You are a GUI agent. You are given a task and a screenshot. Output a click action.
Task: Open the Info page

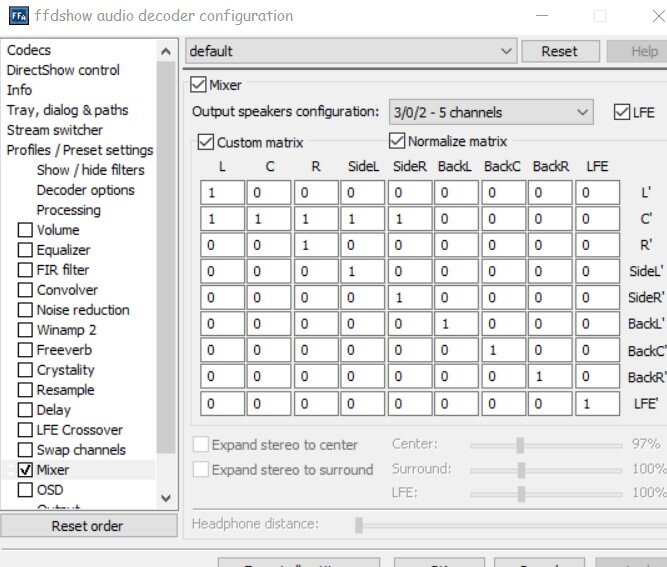click(x=19, y=90)
